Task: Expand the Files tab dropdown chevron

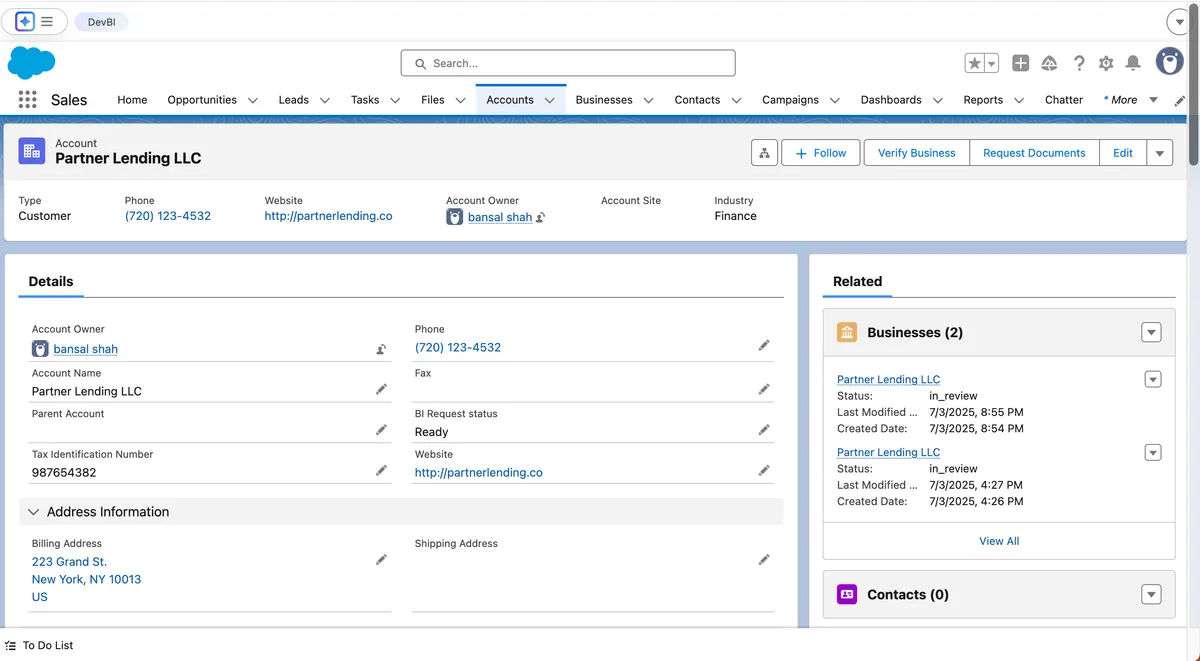Action: [460, 100]
